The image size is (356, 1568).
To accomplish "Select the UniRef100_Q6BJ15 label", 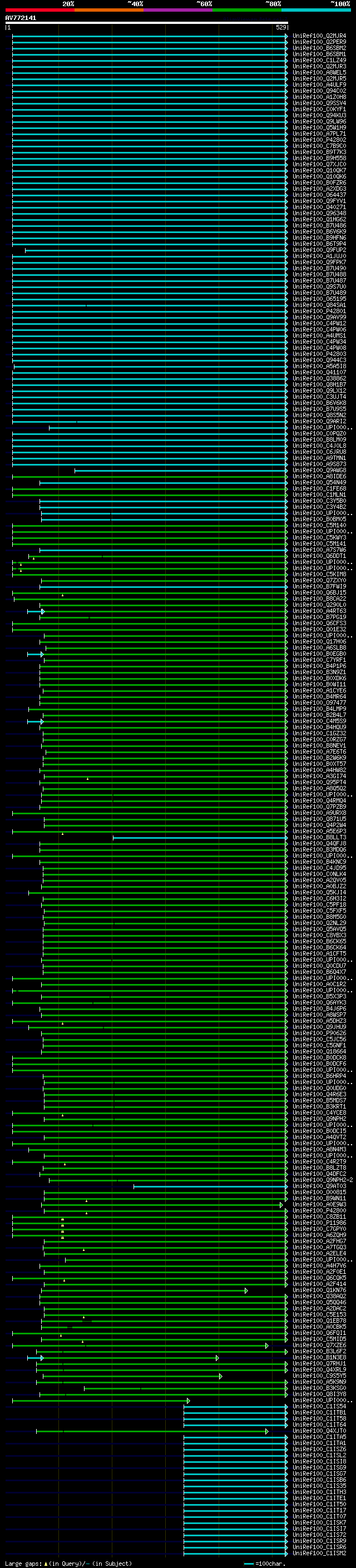I will click(319, 592).
